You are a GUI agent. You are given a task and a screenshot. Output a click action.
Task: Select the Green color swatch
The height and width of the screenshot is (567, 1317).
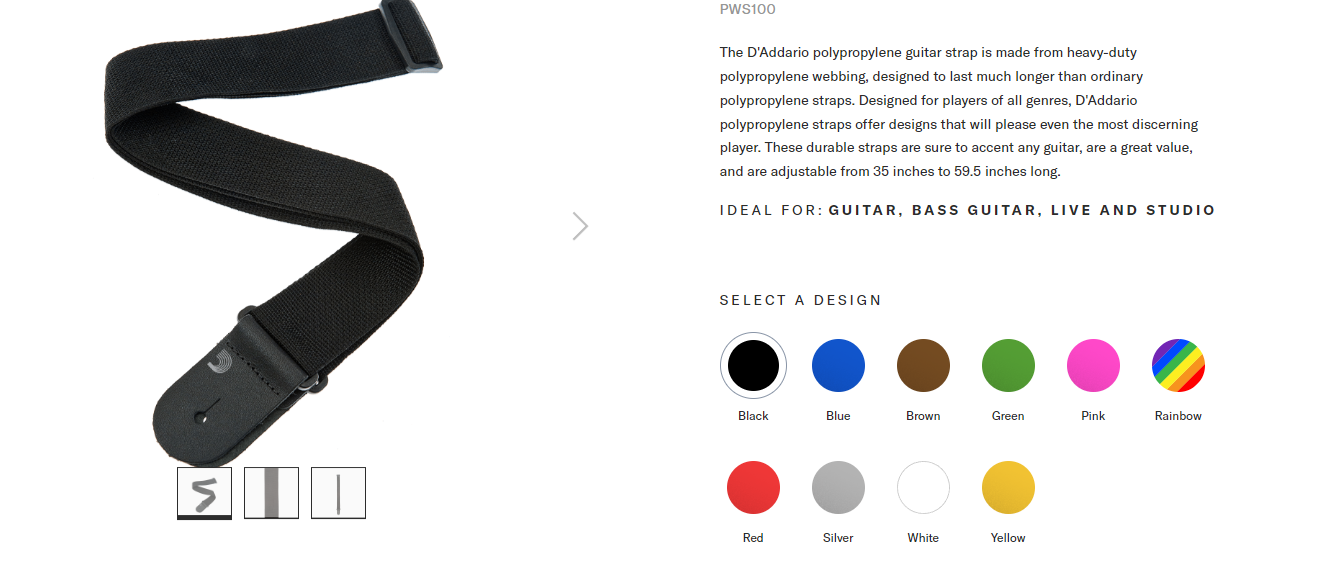pos(1008,365)
